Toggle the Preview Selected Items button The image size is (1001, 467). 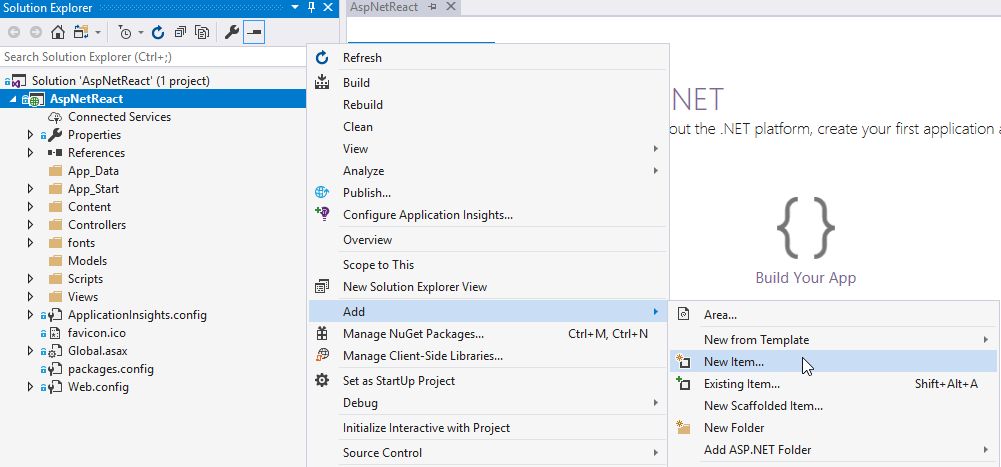tap(254, 32)
